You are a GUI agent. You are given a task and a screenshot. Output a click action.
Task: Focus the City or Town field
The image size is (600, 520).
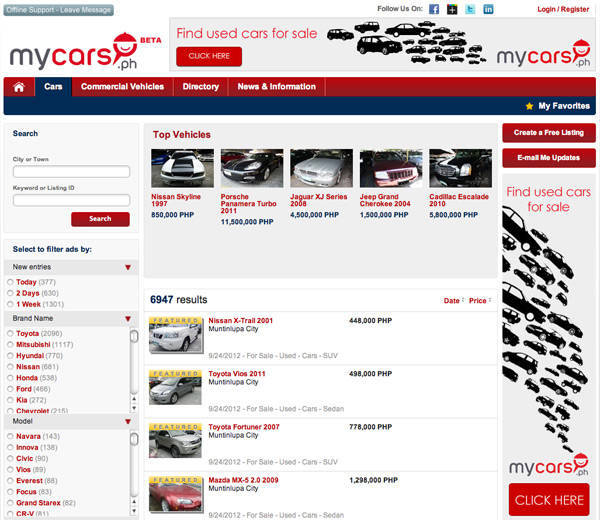tap(72, 171)
